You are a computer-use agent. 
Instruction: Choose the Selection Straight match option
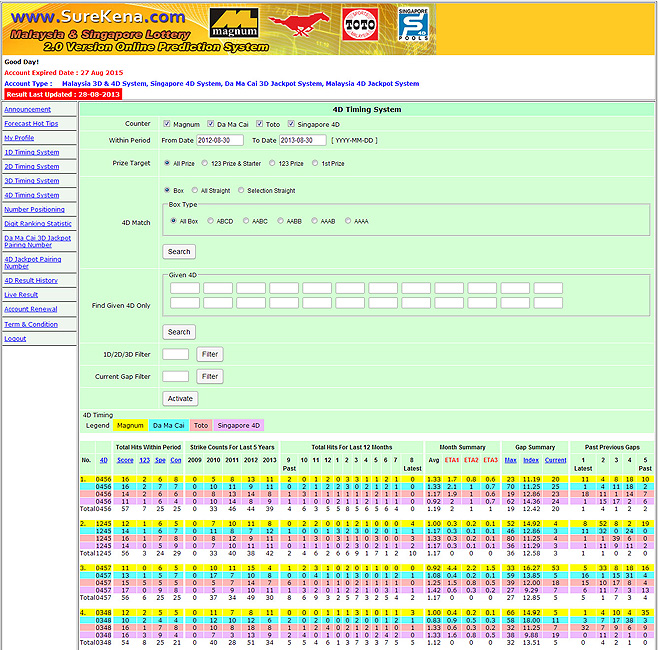point(241,190)
